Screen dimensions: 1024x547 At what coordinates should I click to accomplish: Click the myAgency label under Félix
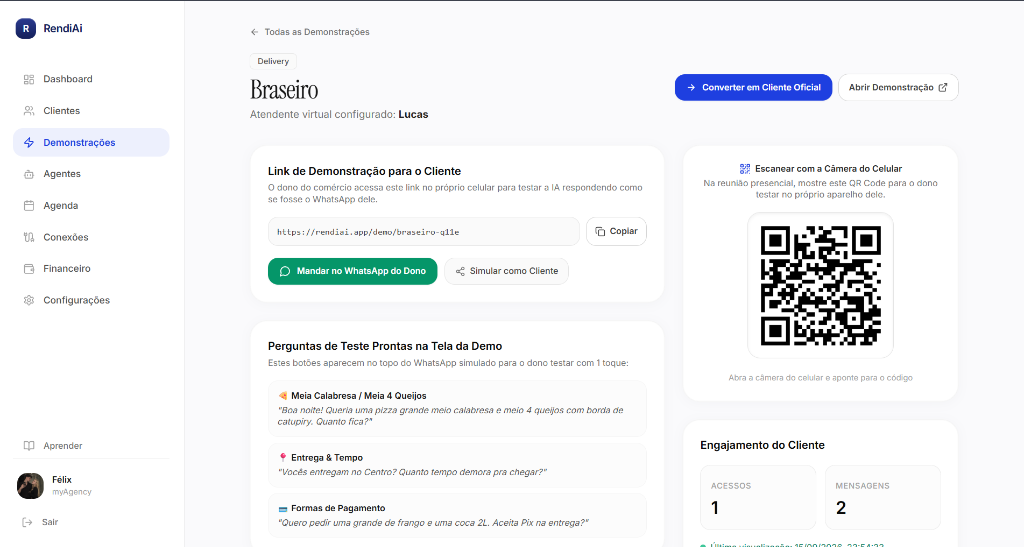(x=72, y=492)
